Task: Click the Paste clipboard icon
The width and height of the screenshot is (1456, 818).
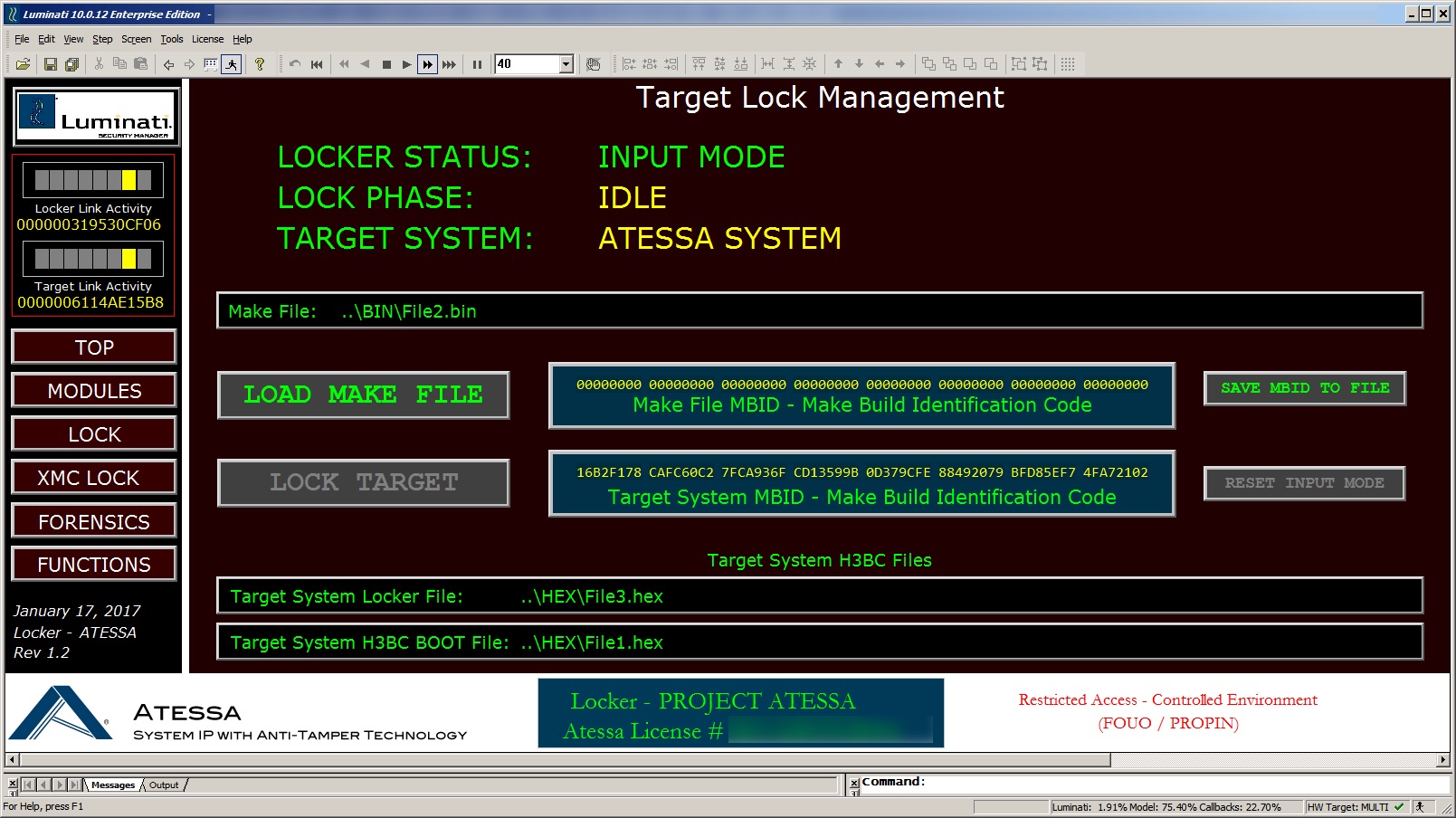Action: (x=140, y=64)
